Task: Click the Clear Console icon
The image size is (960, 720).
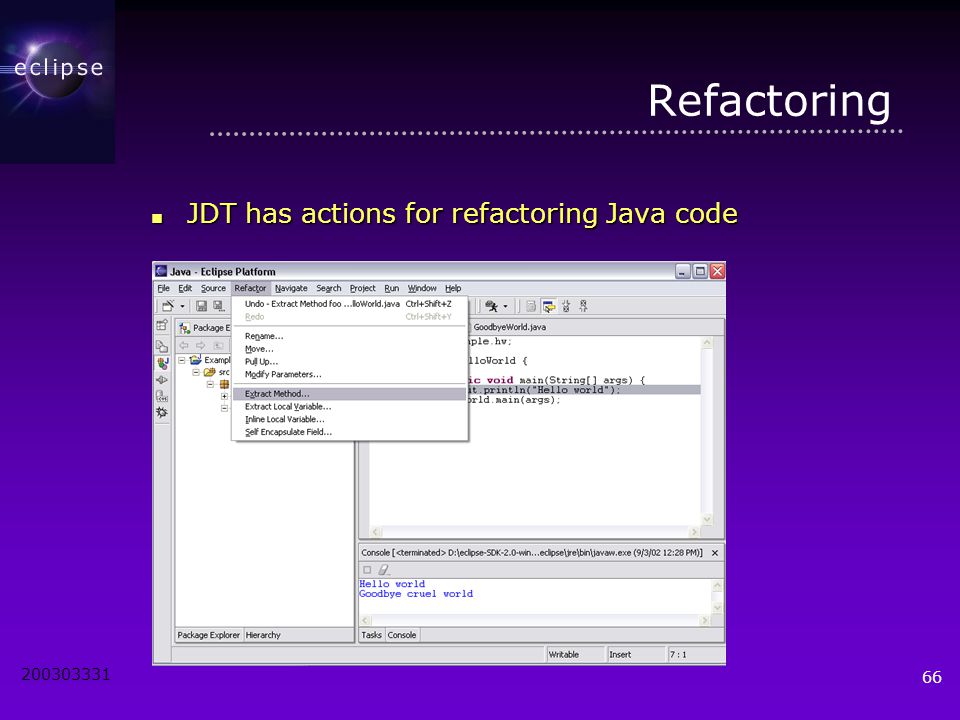Action: pos(383,570)
